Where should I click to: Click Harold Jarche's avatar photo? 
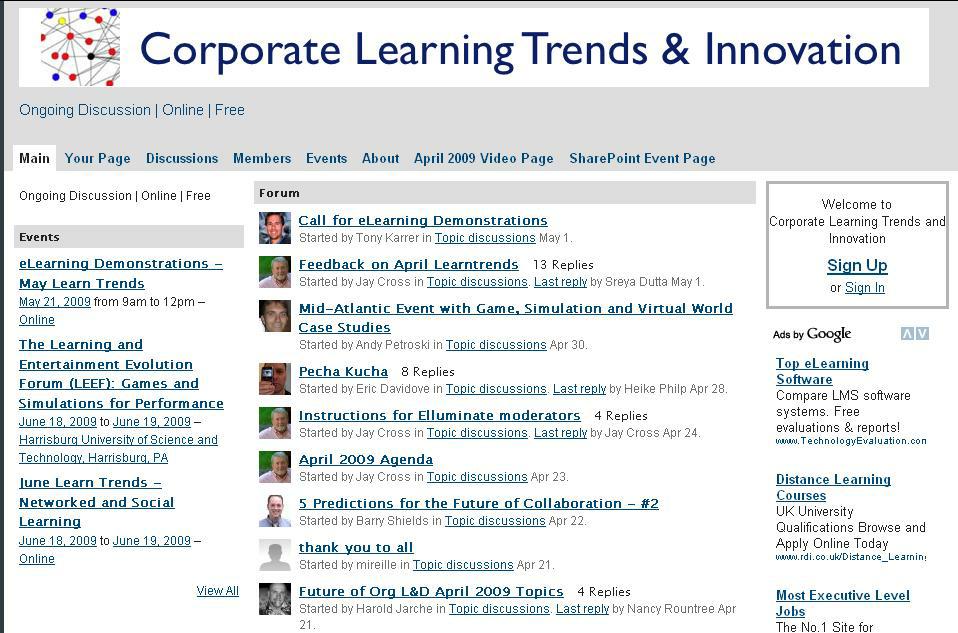click(x=271, y=599)
